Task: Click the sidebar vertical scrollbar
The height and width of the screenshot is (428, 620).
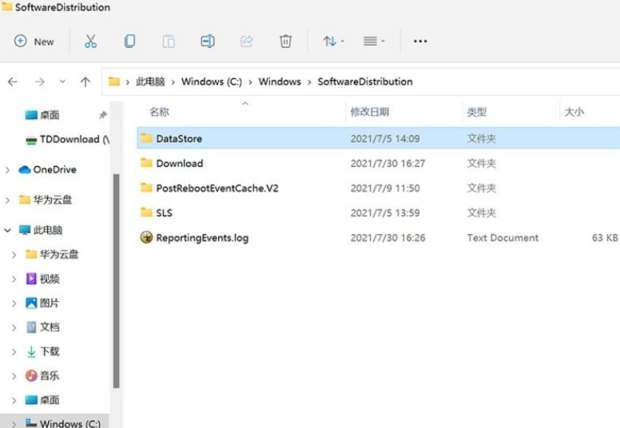Action: [116, 281]
